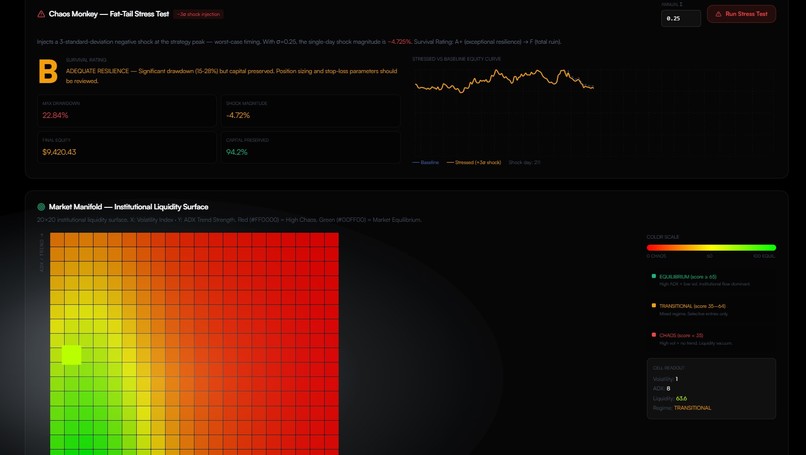806x455 pixels.
Task: Select the Capital Preserved 94.2% card
Action: pos(310,148)
